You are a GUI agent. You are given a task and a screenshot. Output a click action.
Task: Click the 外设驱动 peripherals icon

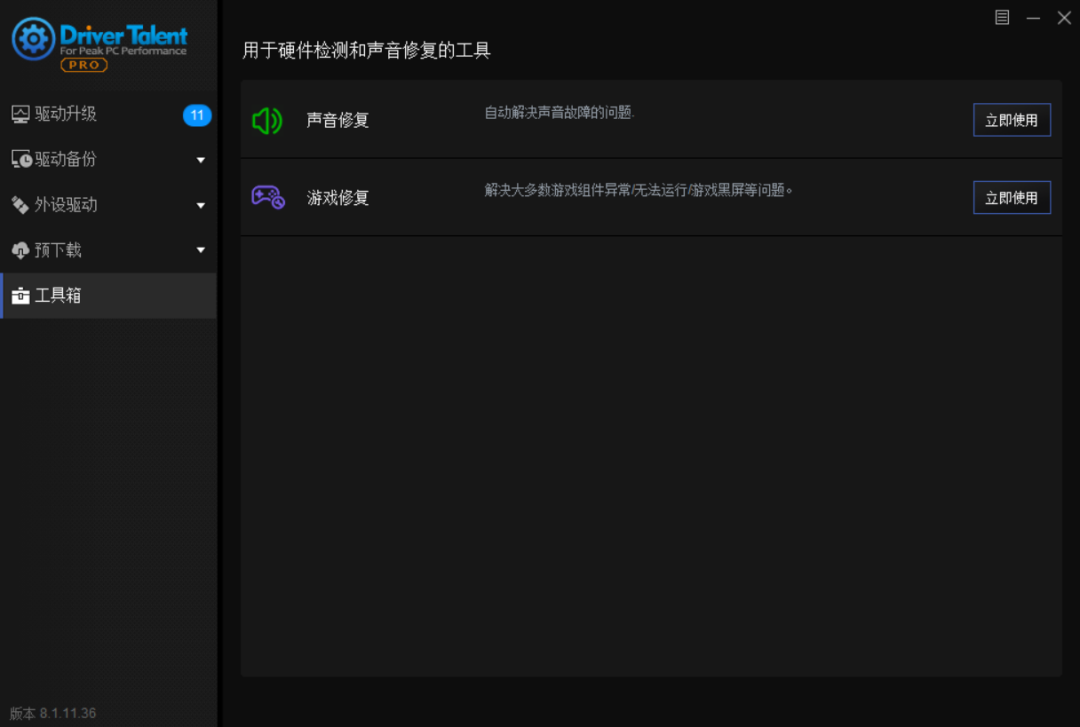click(x=19, y=204)
